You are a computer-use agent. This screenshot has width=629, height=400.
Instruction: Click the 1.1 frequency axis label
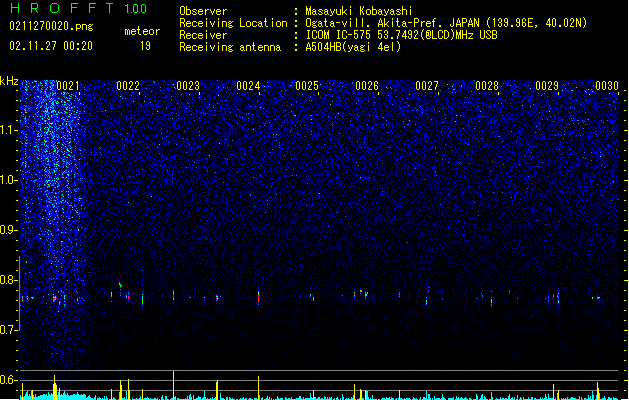pyautogui.click(x=9, y=130)
